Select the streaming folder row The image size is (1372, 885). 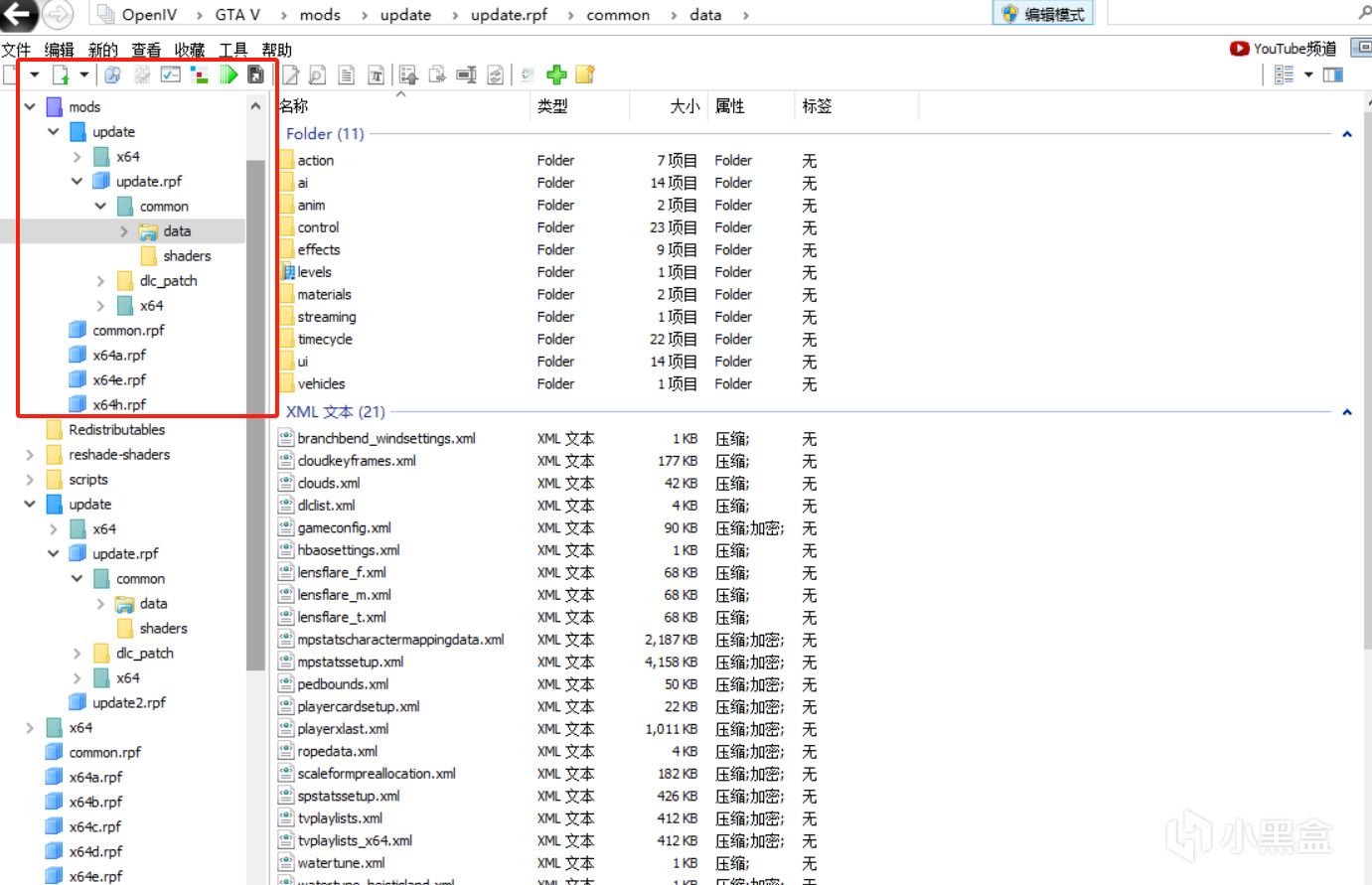[327, 317]
